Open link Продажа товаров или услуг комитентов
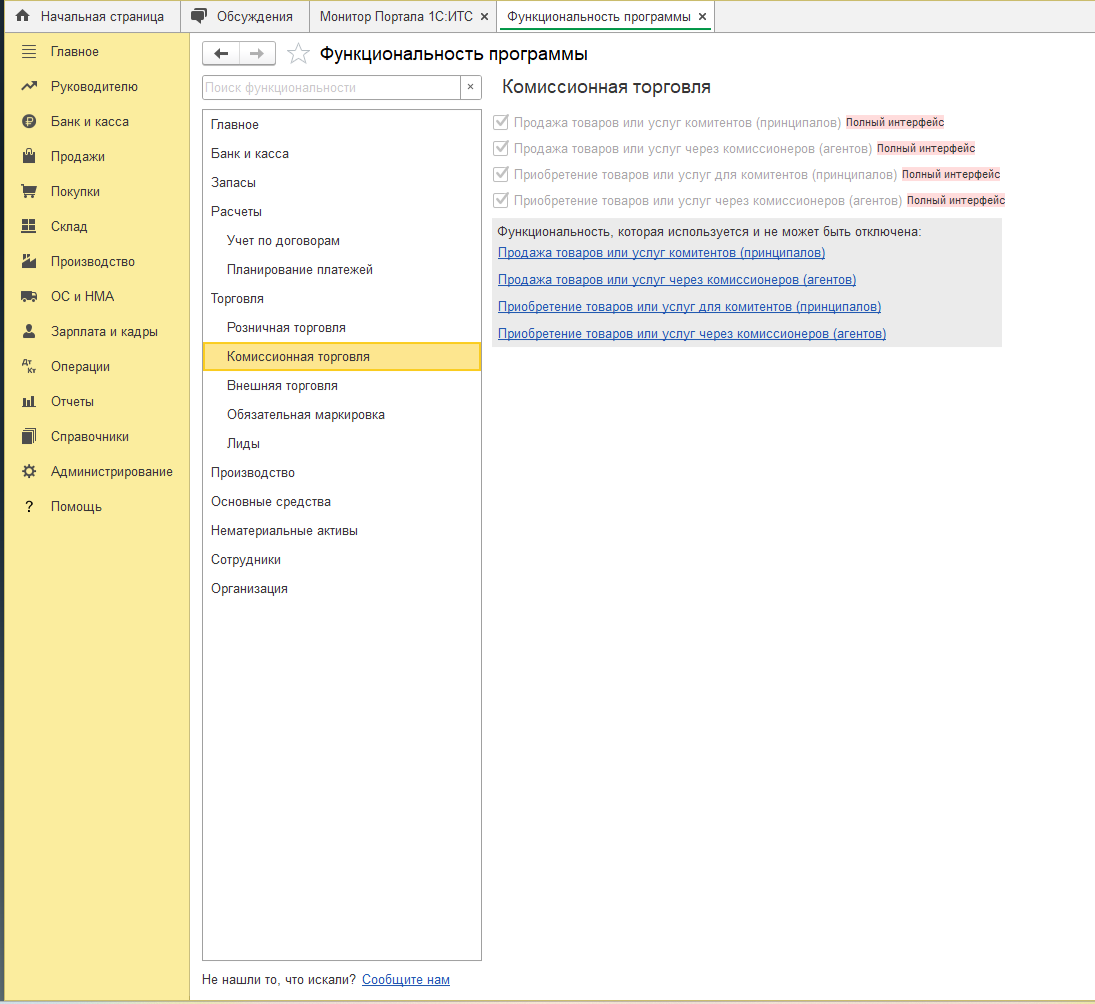 pyautogui.click(x=661, y=253)
